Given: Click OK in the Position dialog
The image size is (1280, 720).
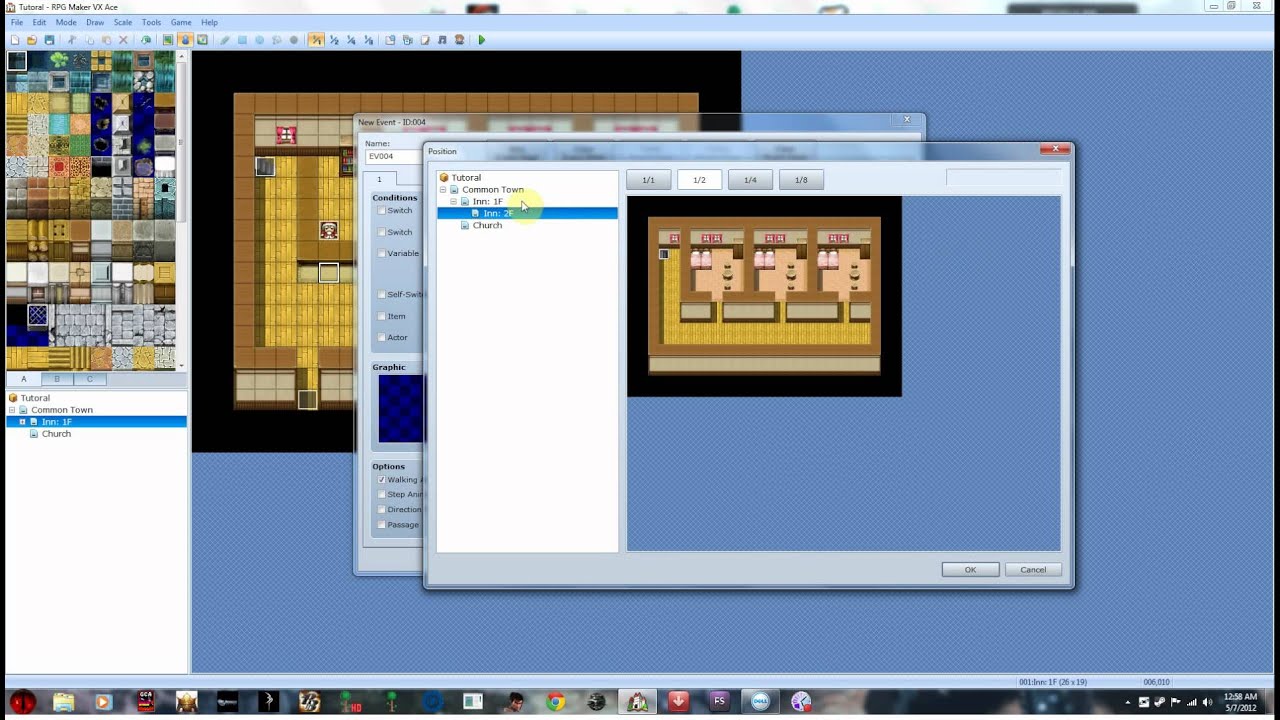Looking at the screenshot, I should 970,570.
